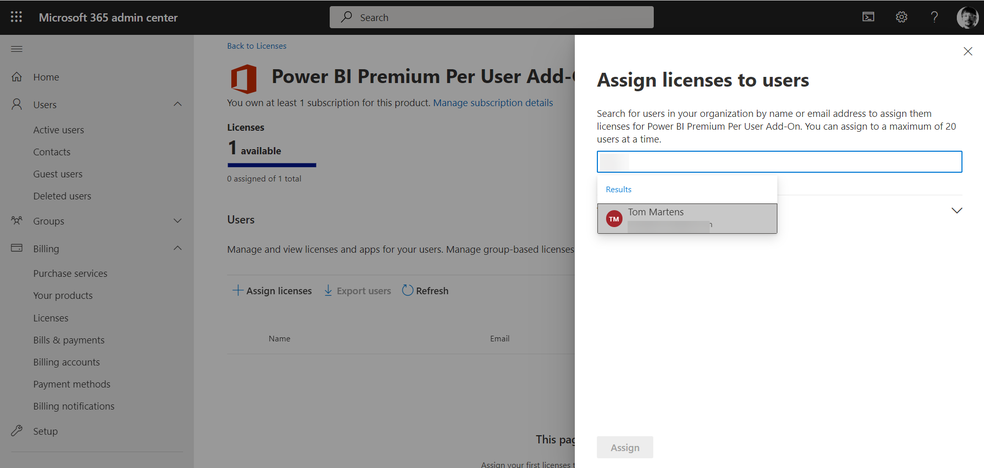Click the Setup wrench icon

(x=17, y=431)
